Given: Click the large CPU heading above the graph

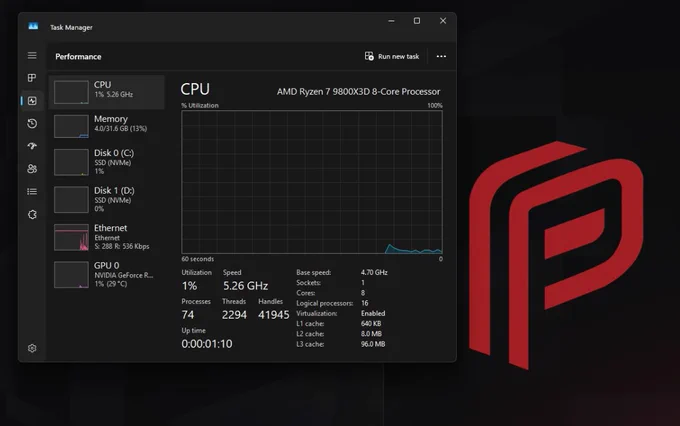Looking at the screenshot, I should (x=195, y=89).
